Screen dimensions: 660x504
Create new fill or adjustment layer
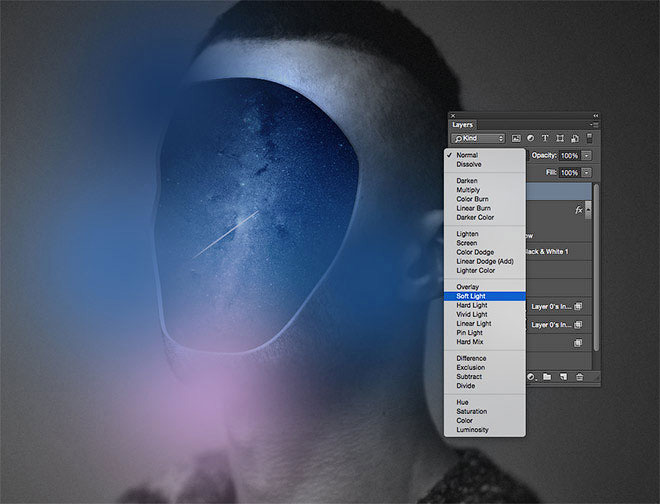coord(531,377)
